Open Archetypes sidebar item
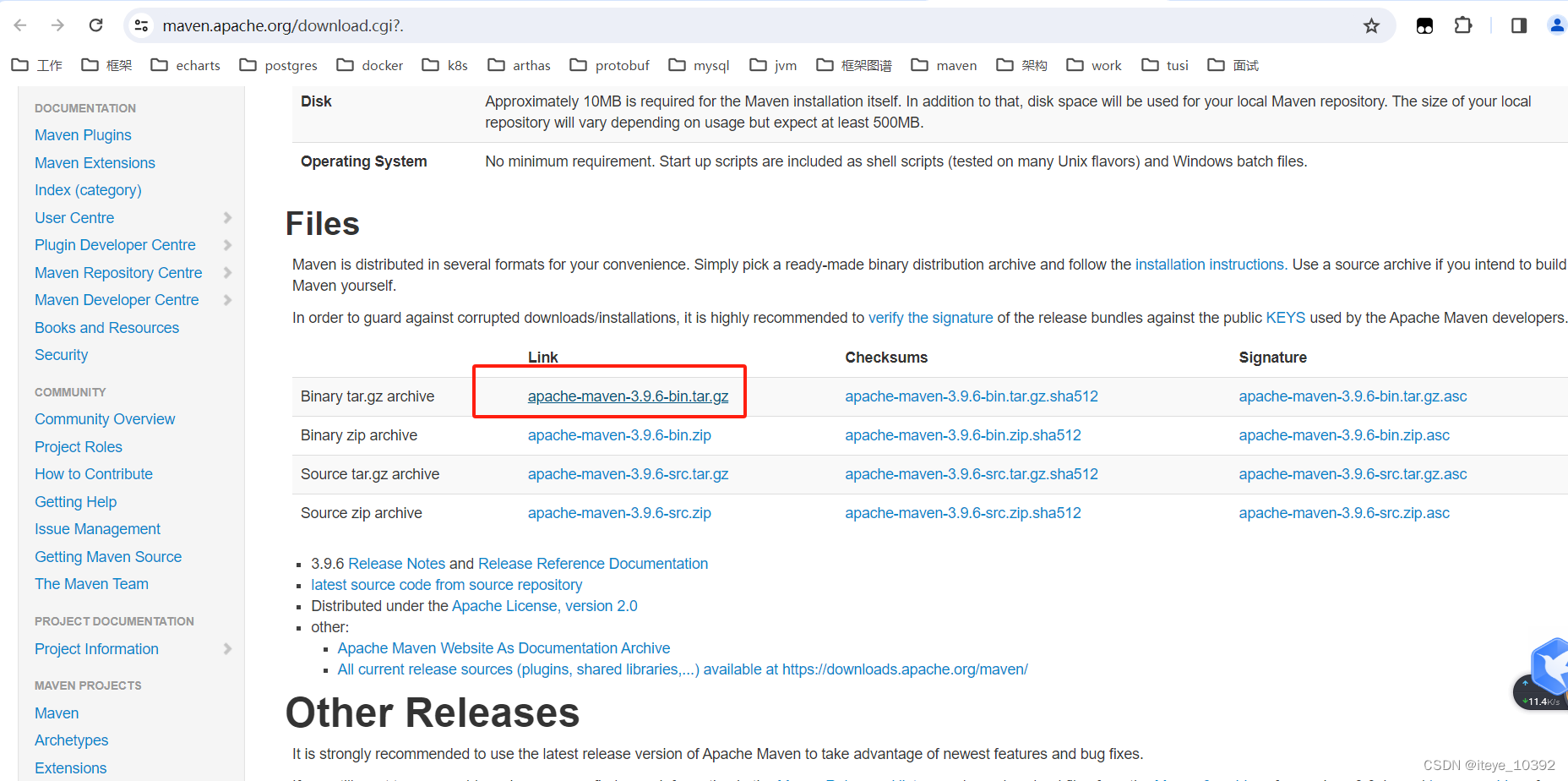 (71, 740)
